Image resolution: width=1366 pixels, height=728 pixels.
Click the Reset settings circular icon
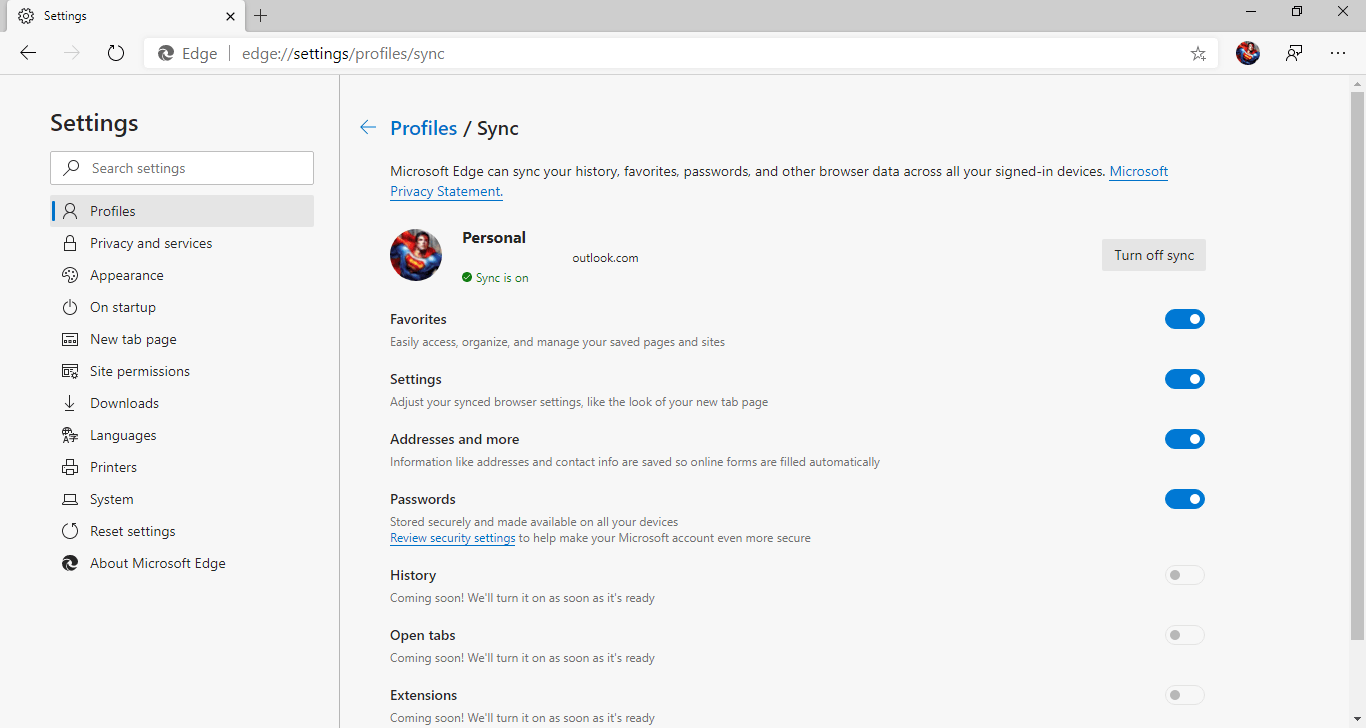pos(70,531)
